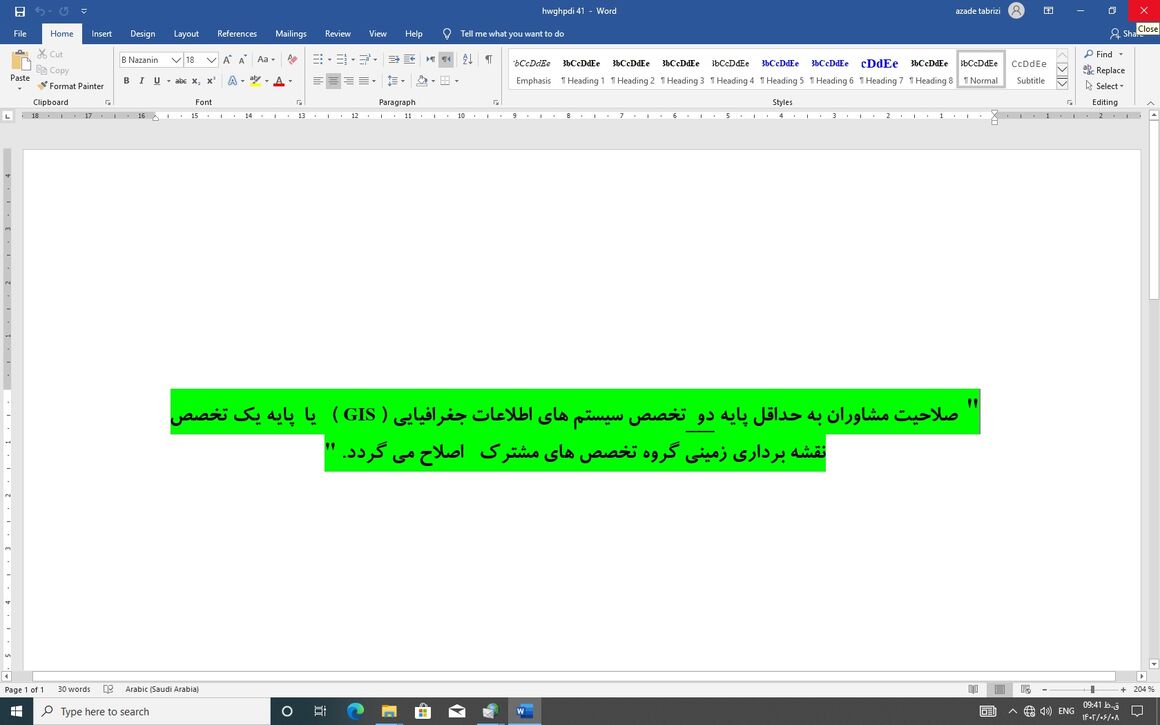Align text left
Image resolution: width=1160 pixels, height=725 pixels.
pos(318,81)
